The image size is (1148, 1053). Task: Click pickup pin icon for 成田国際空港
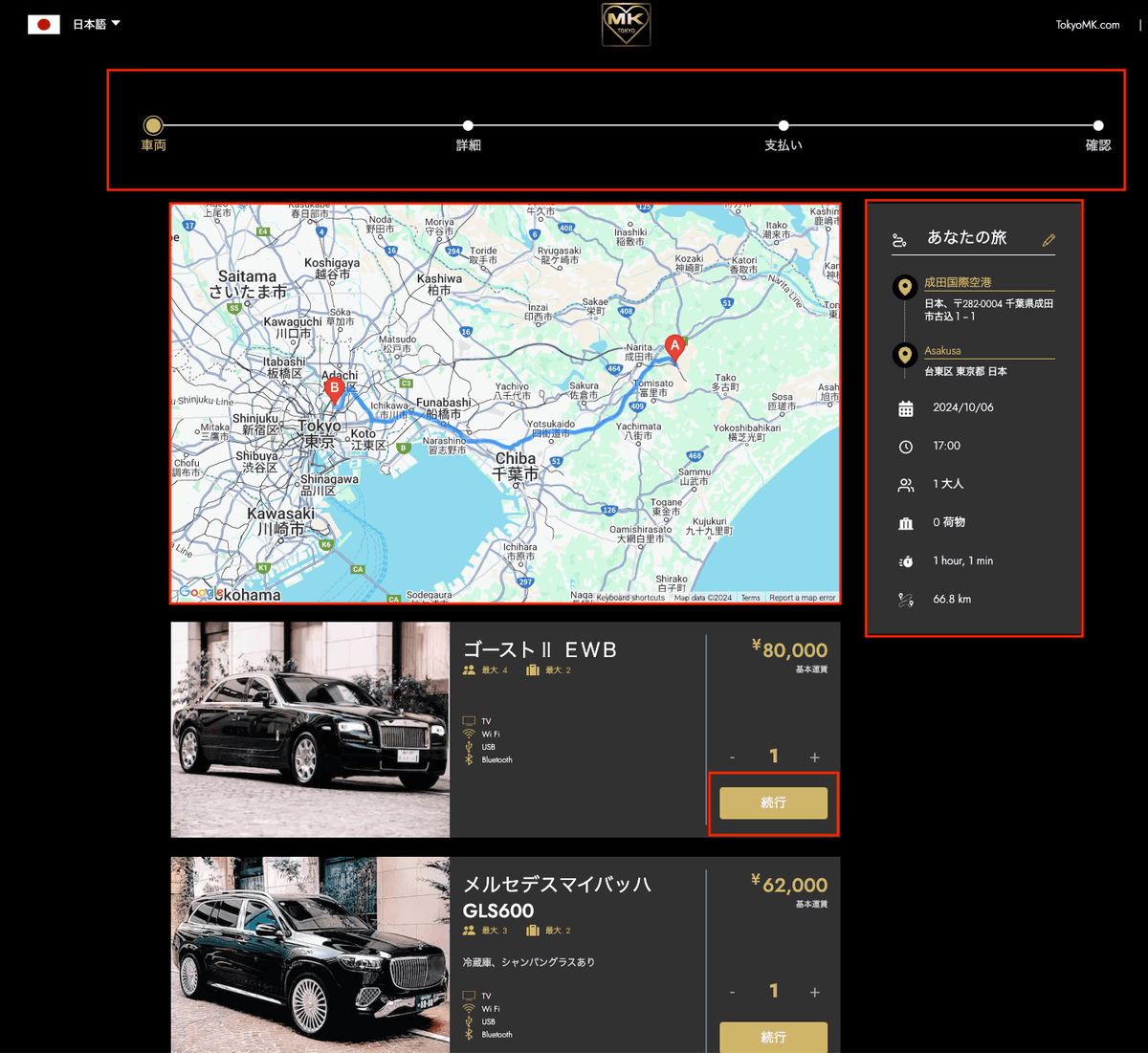pos(904,287)
